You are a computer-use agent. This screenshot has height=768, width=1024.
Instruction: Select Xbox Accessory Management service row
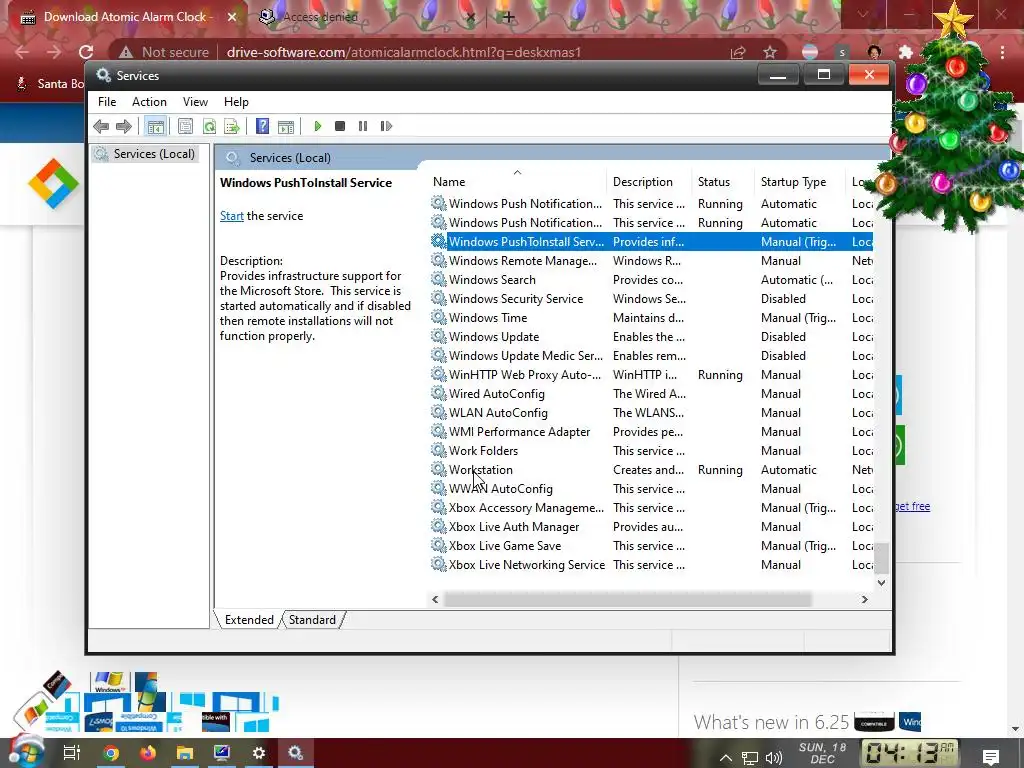(x=651, y=507)
